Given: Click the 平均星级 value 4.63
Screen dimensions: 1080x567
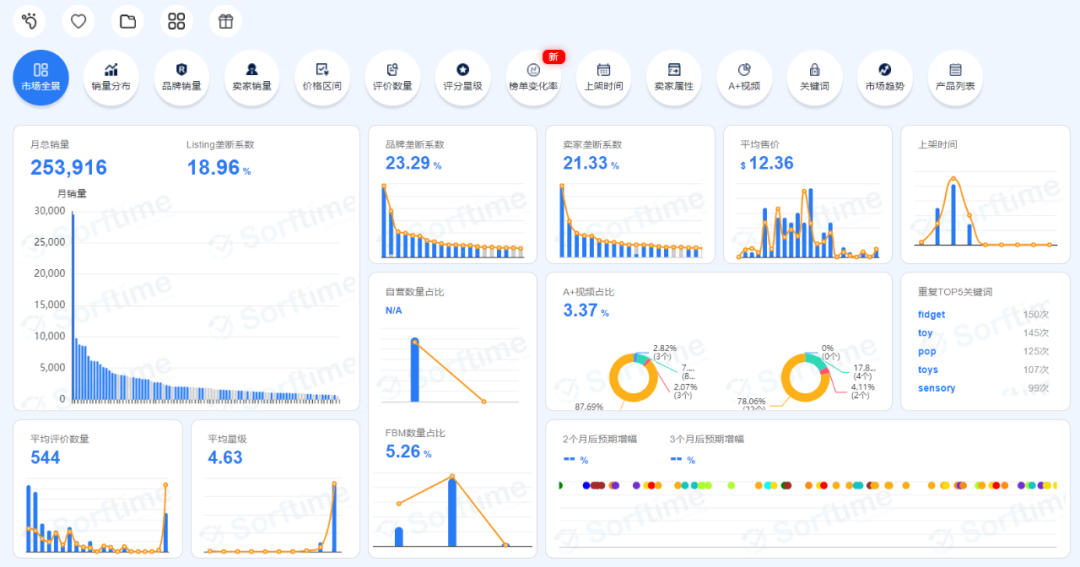Looking at the screenshot, I should tap(225, 458).
